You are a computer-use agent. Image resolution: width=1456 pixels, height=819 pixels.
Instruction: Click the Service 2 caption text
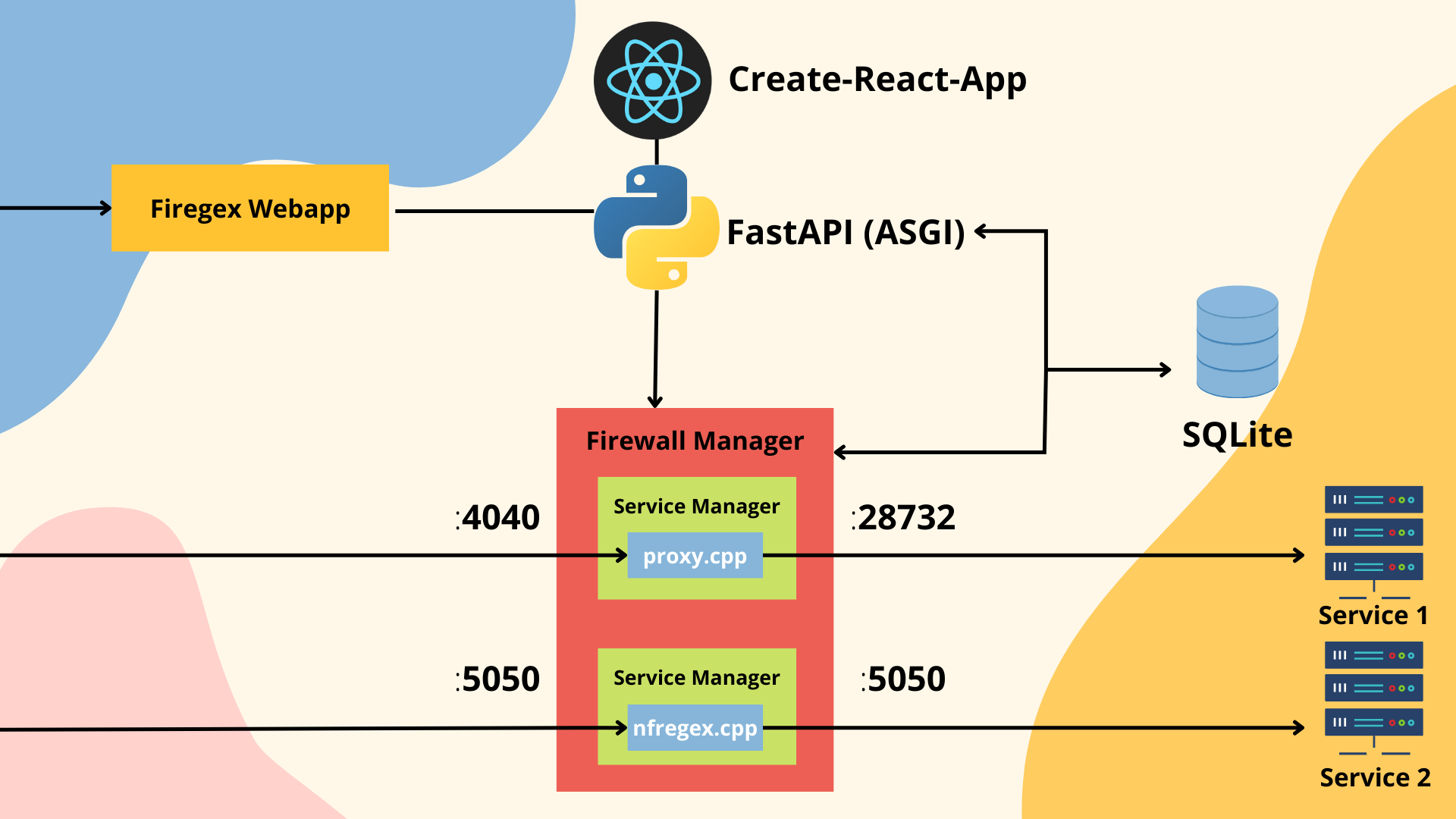pos(1373,777)
